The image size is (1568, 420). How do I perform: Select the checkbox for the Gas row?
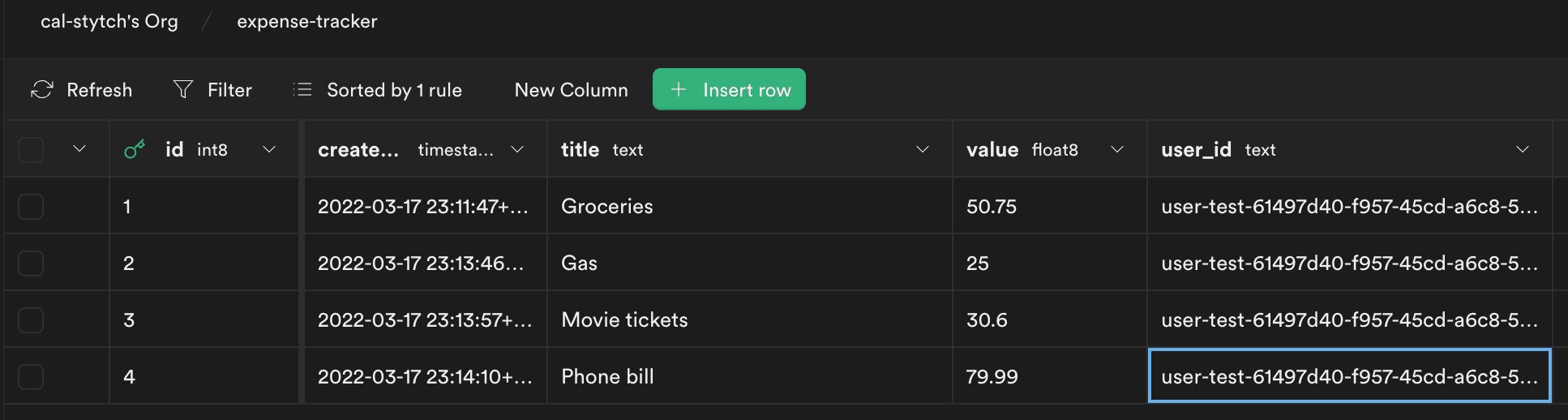[31, 263]
